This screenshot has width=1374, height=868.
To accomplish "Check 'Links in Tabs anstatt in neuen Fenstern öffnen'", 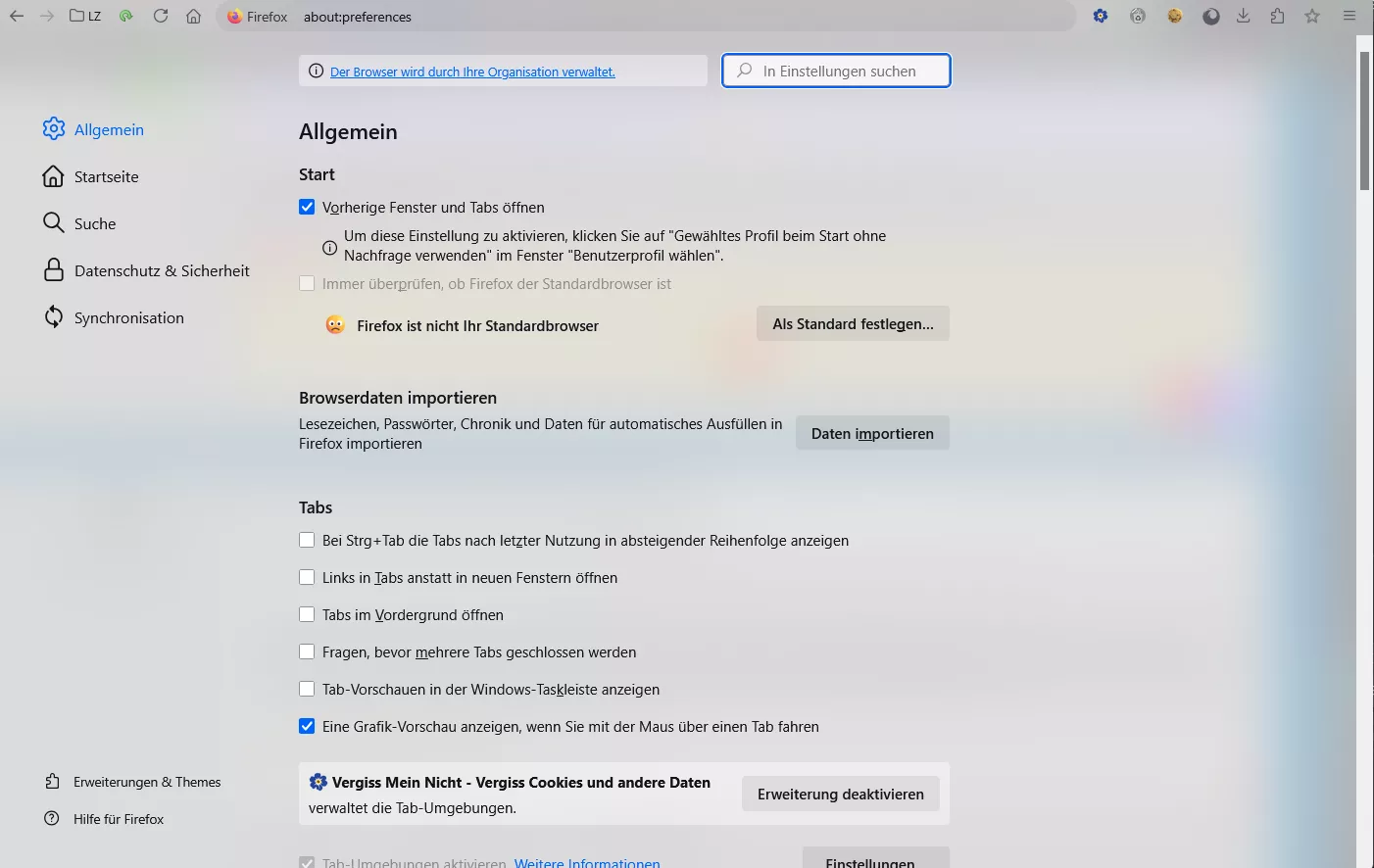I will click(307, 577).
